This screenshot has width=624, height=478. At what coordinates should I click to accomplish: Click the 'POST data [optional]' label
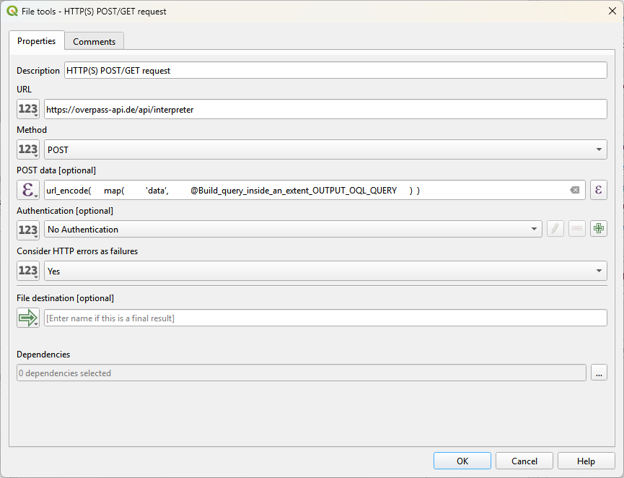(56, 170)
